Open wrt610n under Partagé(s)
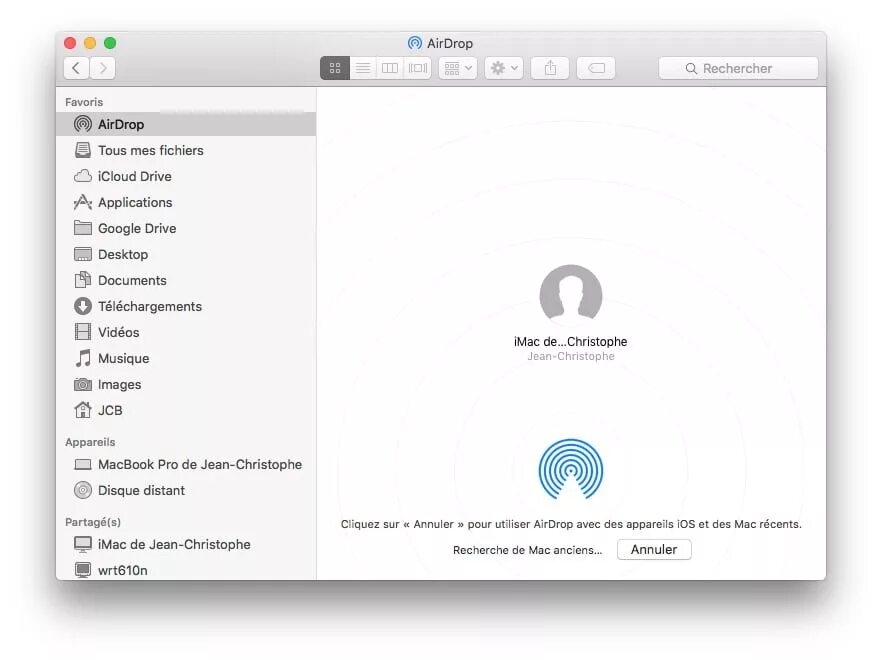 [123, 570]
